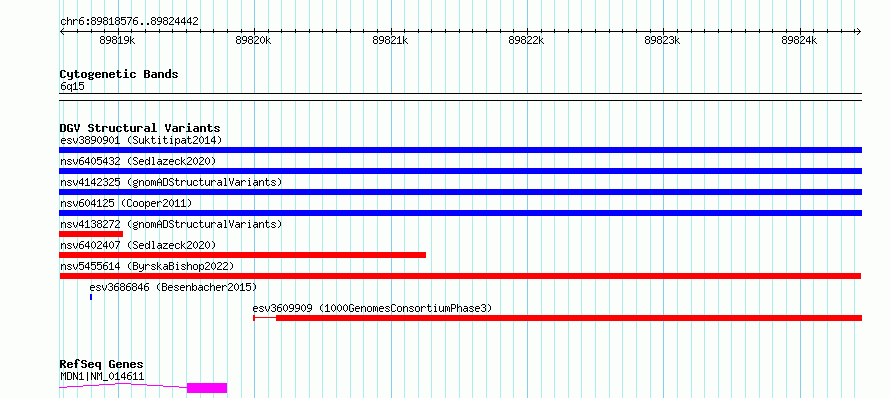Click the tiny blue mark under esv3686846

click(x=91, y=297)
